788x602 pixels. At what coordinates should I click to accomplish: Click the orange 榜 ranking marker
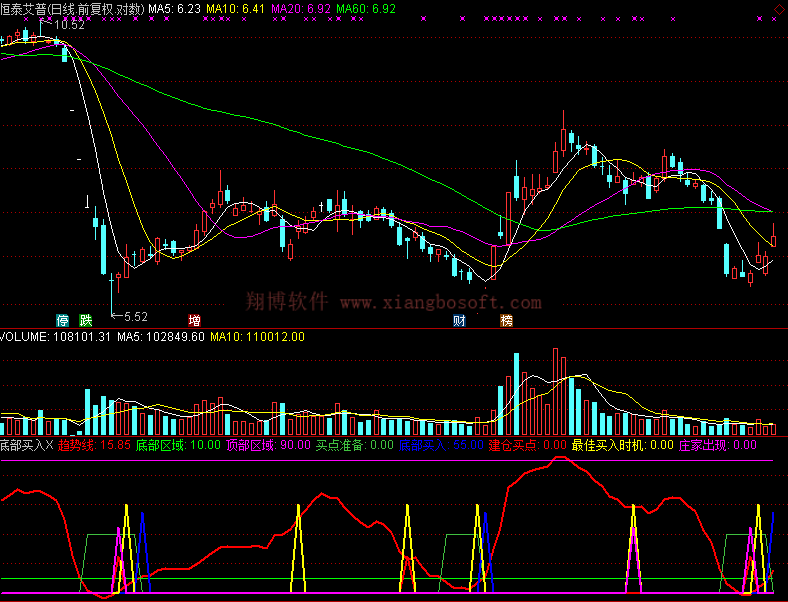(507, 320)
